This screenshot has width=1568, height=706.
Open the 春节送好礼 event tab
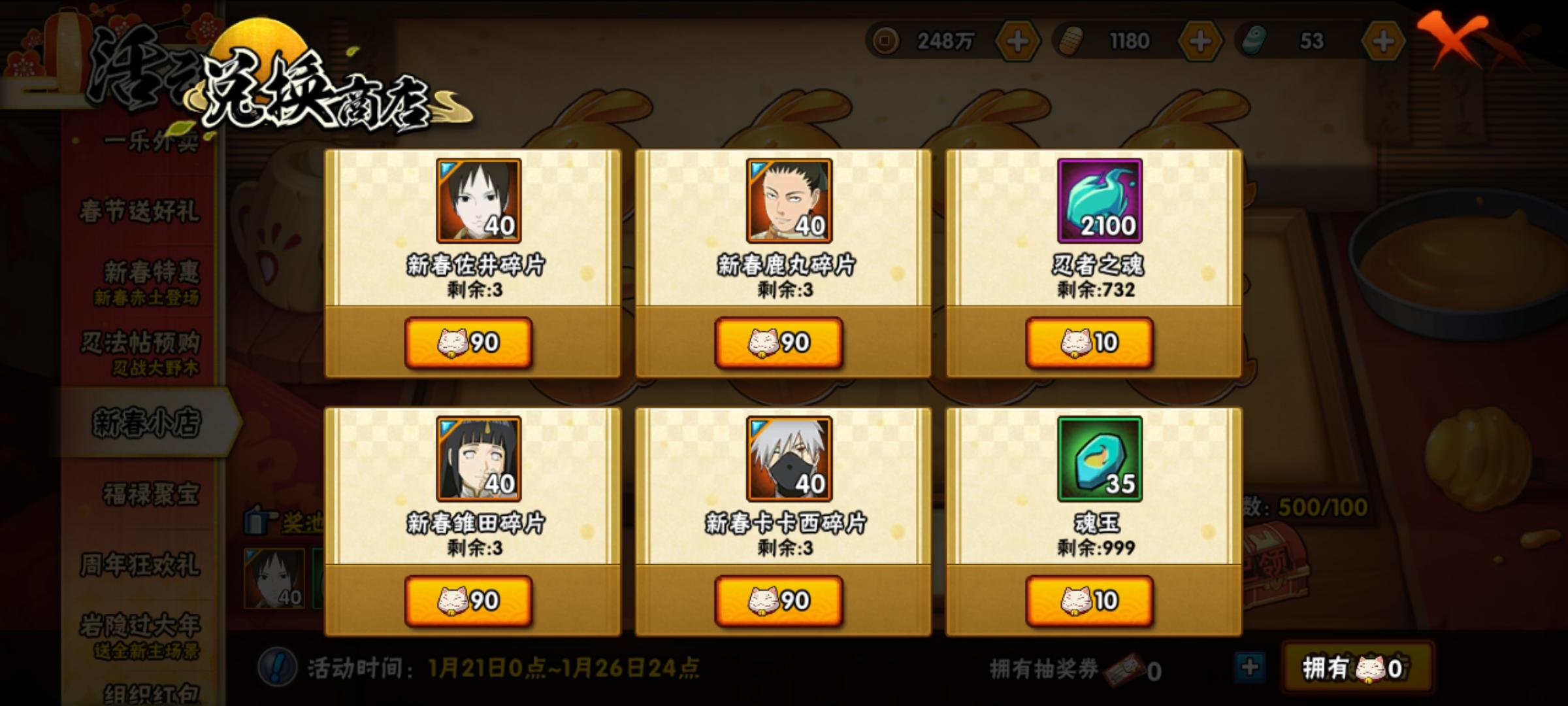coord(139,211)
